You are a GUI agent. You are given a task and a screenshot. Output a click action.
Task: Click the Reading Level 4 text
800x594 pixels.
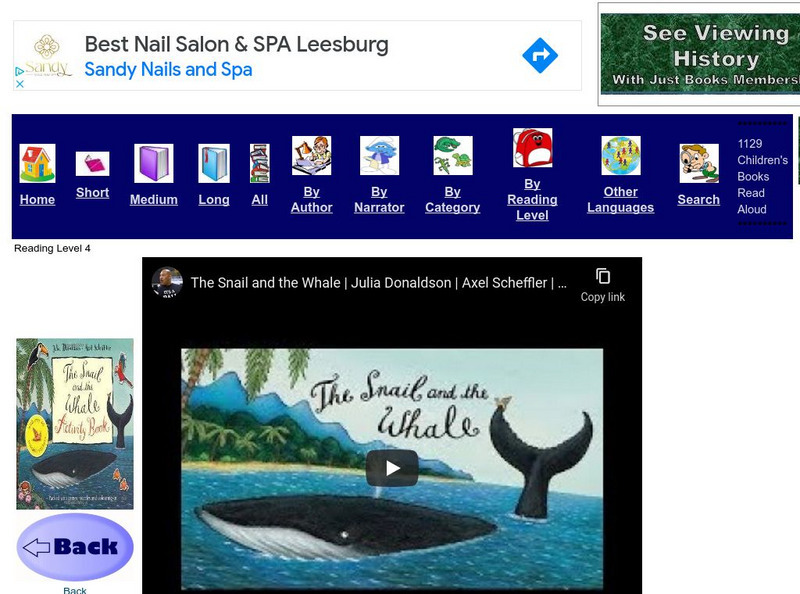click(52, 249)
